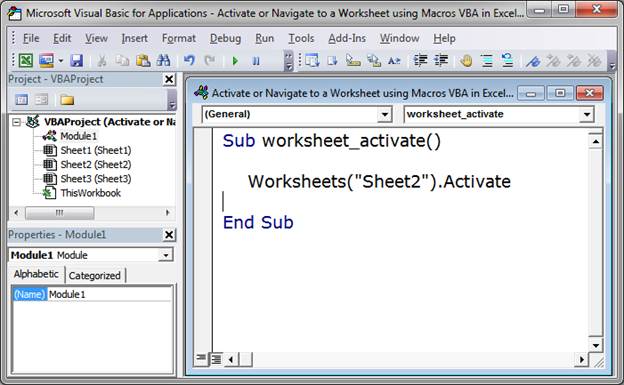Expand the Edit toolbar overflow at far right
The image size is (624, 385).
point(612,61)
